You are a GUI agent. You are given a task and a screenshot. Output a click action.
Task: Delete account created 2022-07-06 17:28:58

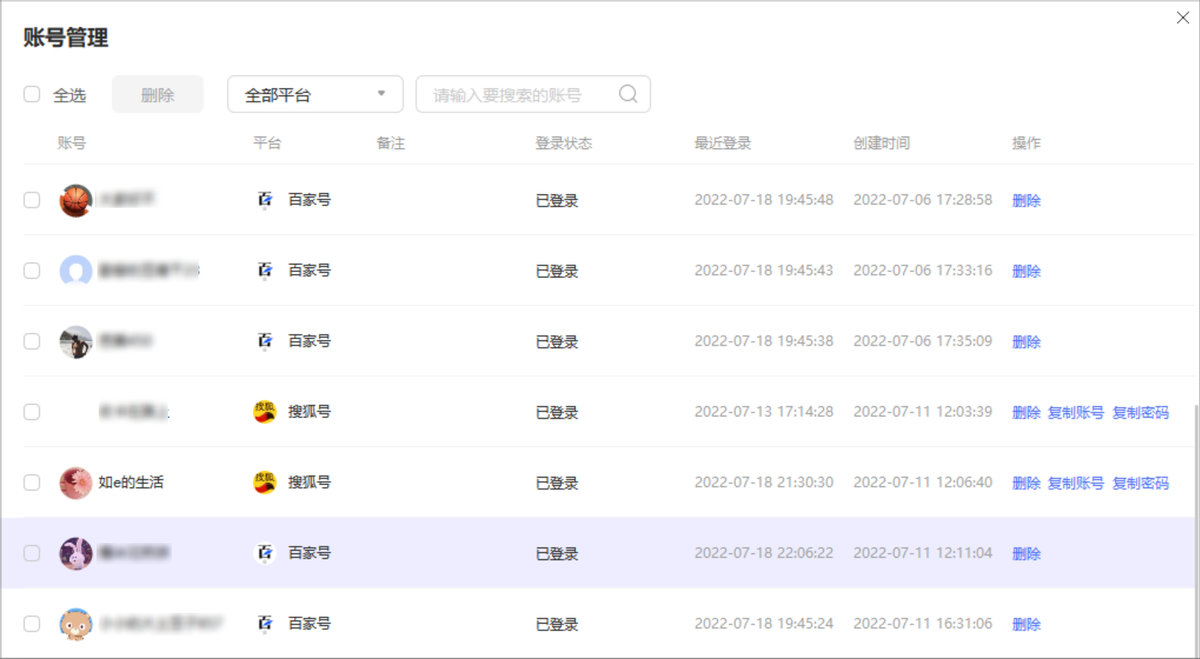[x=1026, y=200]
